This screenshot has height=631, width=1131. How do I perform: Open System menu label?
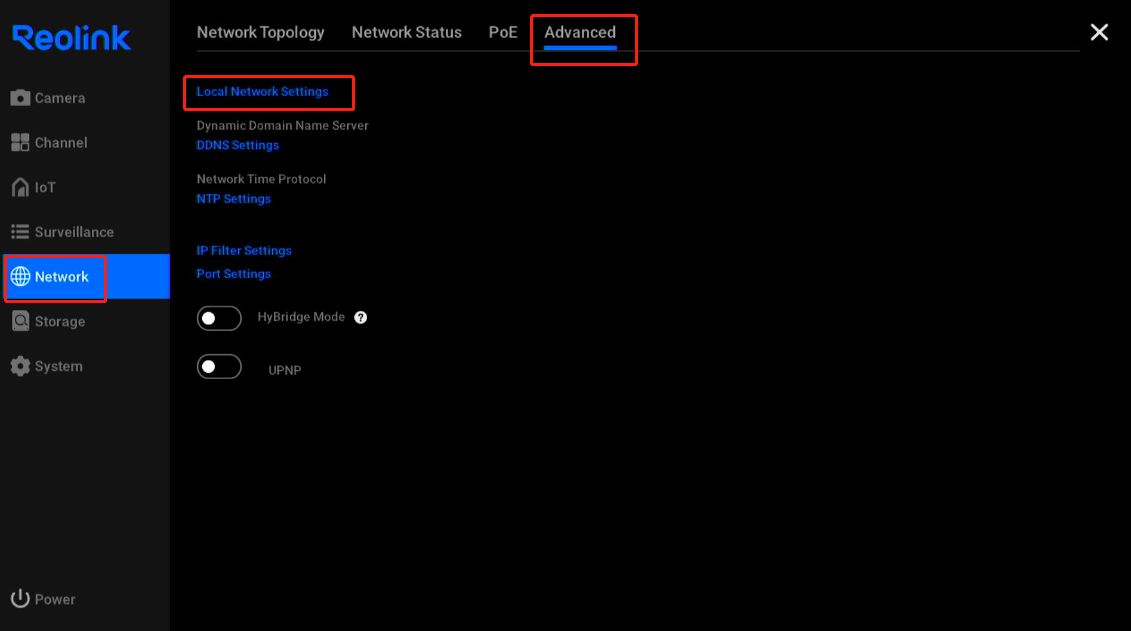(58, 366)
